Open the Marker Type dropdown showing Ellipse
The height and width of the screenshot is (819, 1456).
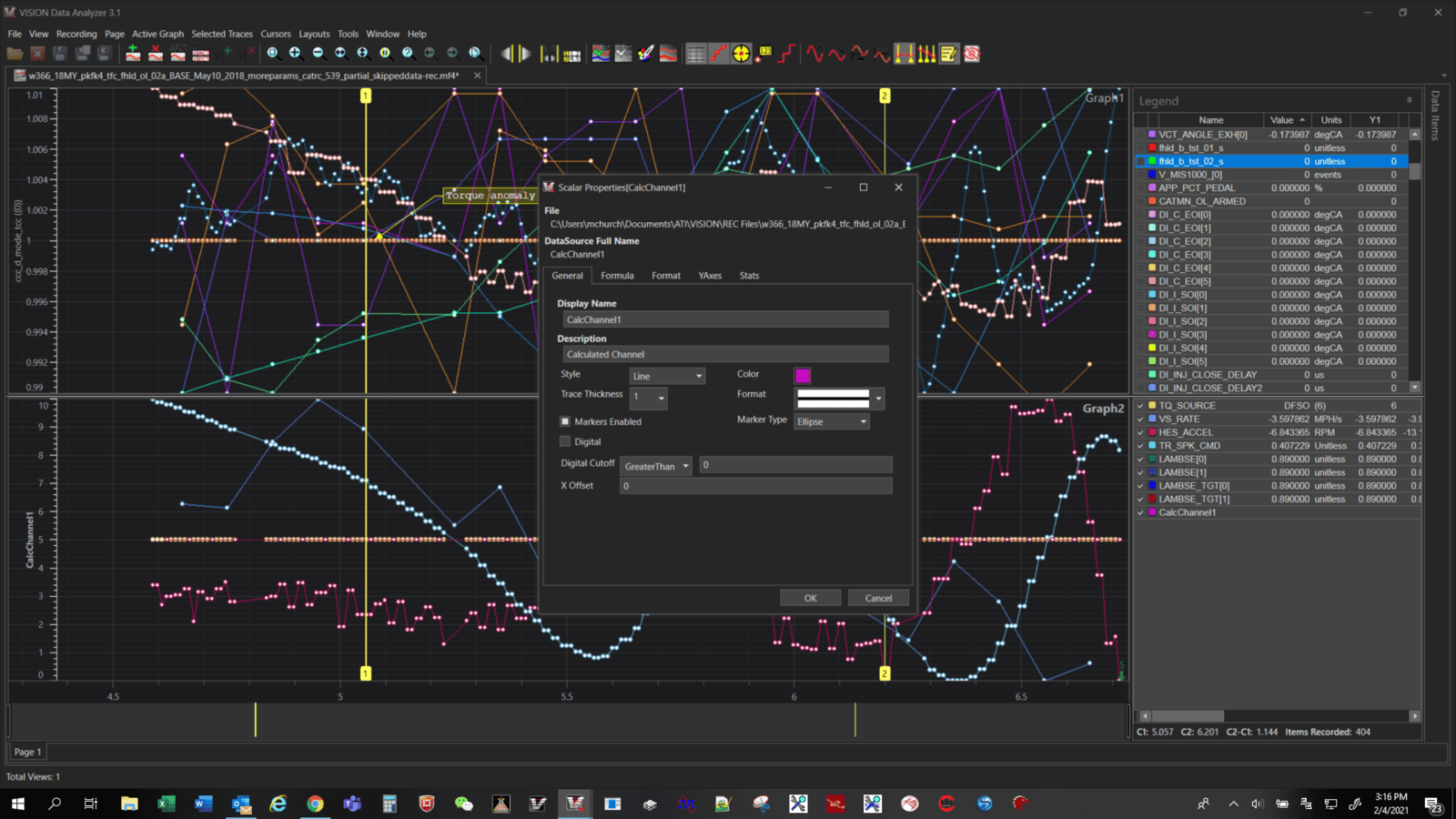(832, 421)
